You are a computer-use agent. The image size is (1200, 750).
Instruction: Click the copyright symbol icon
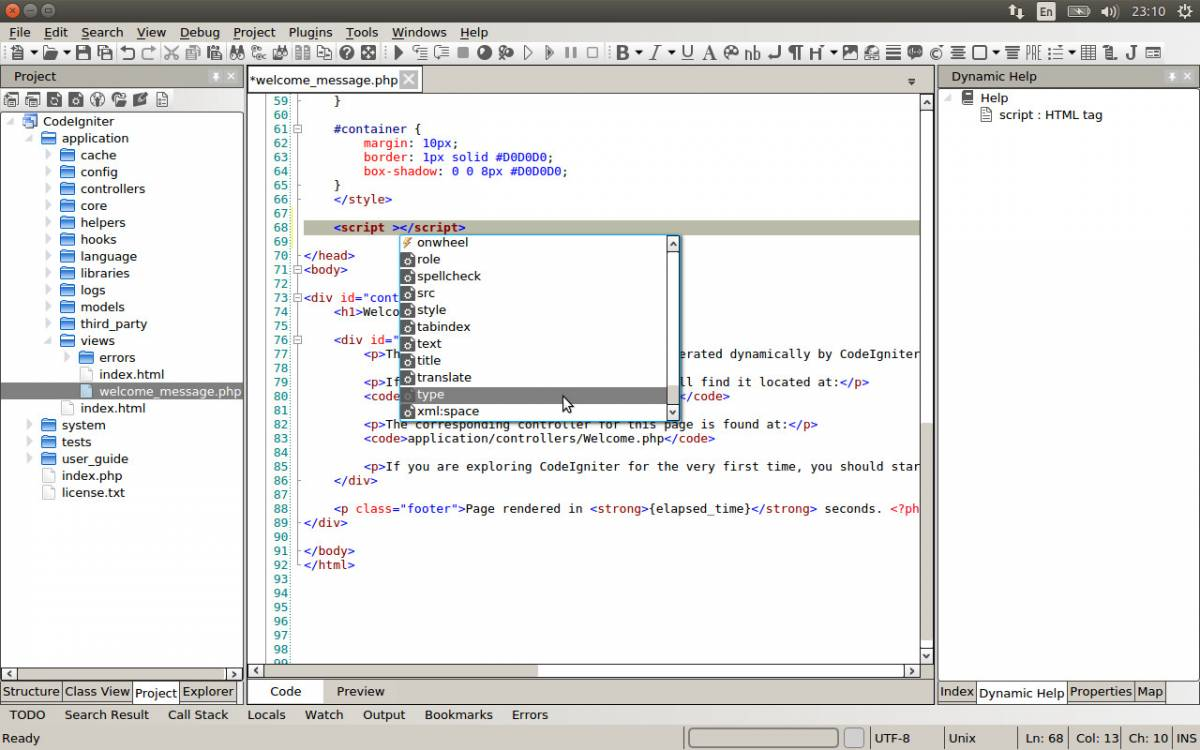[x=936, y=52]
